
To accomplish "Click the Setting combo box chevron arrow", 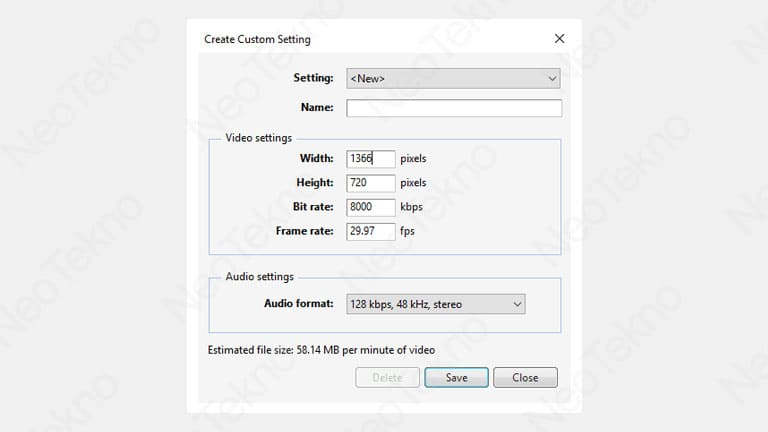I will coord(551,79).
